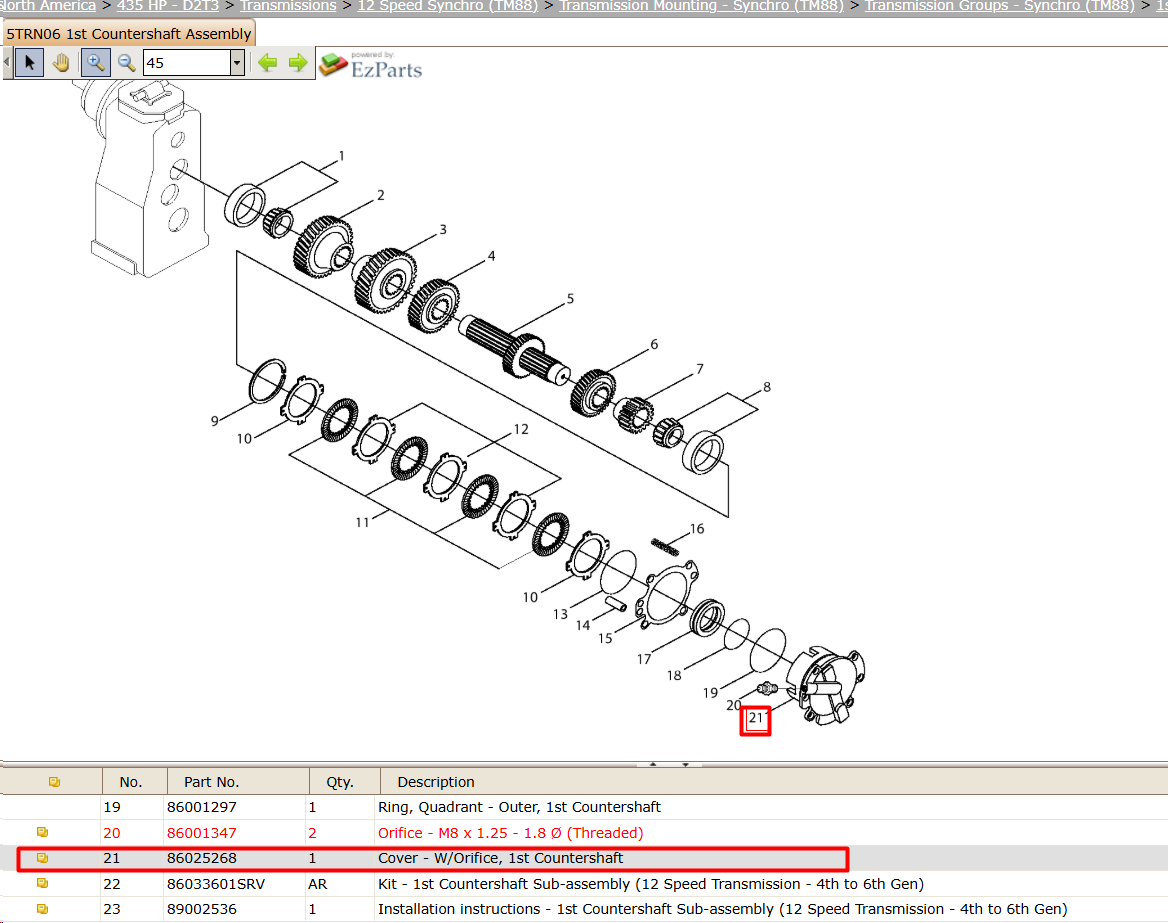Click callout 4 in the diagram
1168x923 pixels.
[x=491, y=256]
